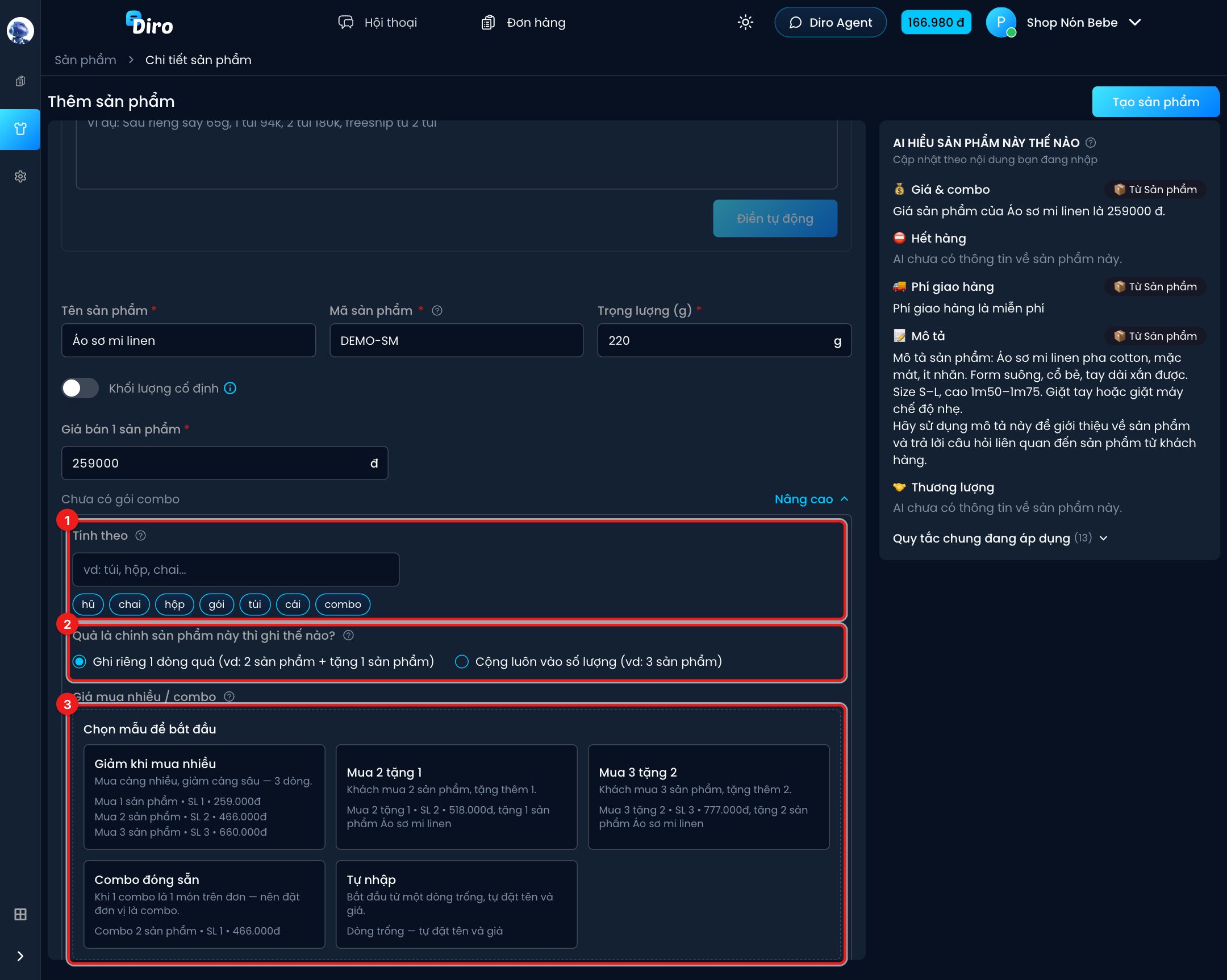Image resolution: width=1227 pixels, height=980 pixels.
Task: Open settings gear in sidebar
Action: point(20,177)
